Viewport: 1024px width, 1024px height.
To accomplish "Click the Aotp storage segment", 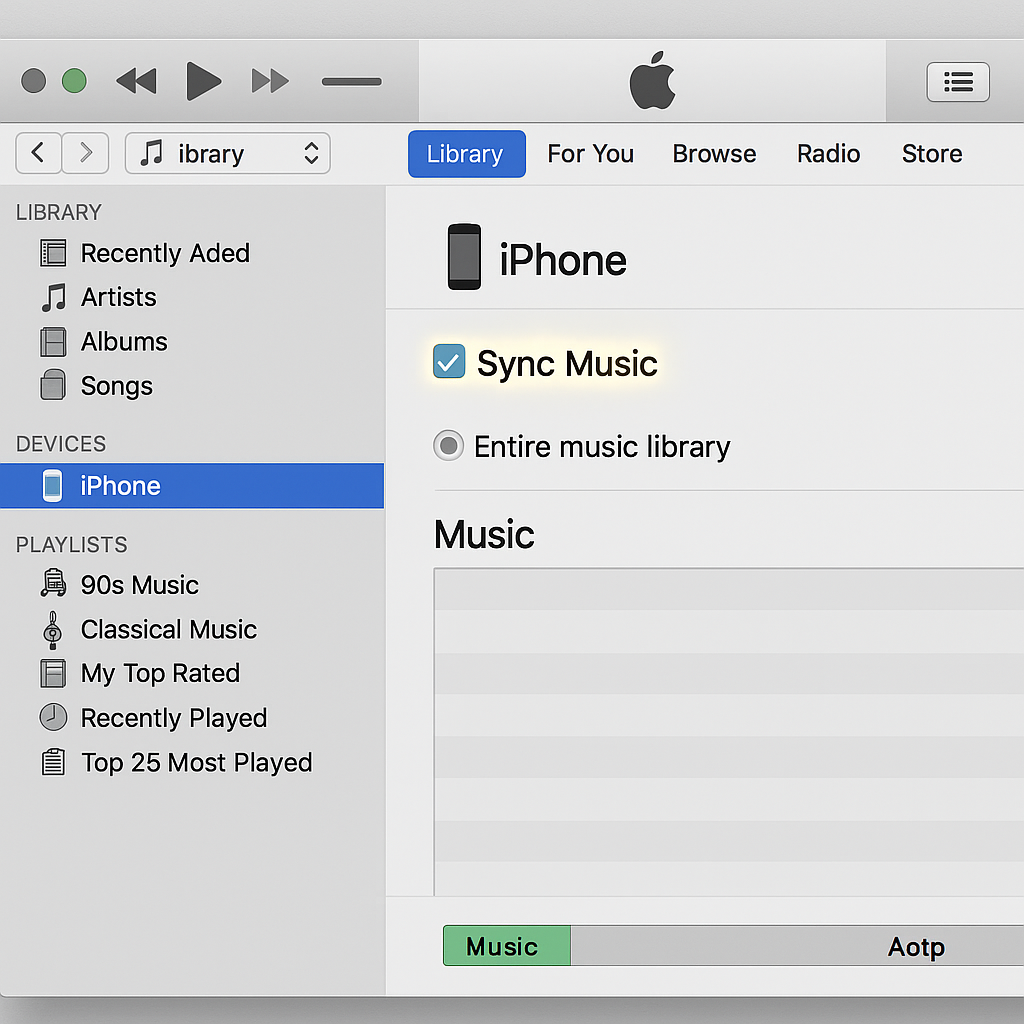I will coord(797,946).
